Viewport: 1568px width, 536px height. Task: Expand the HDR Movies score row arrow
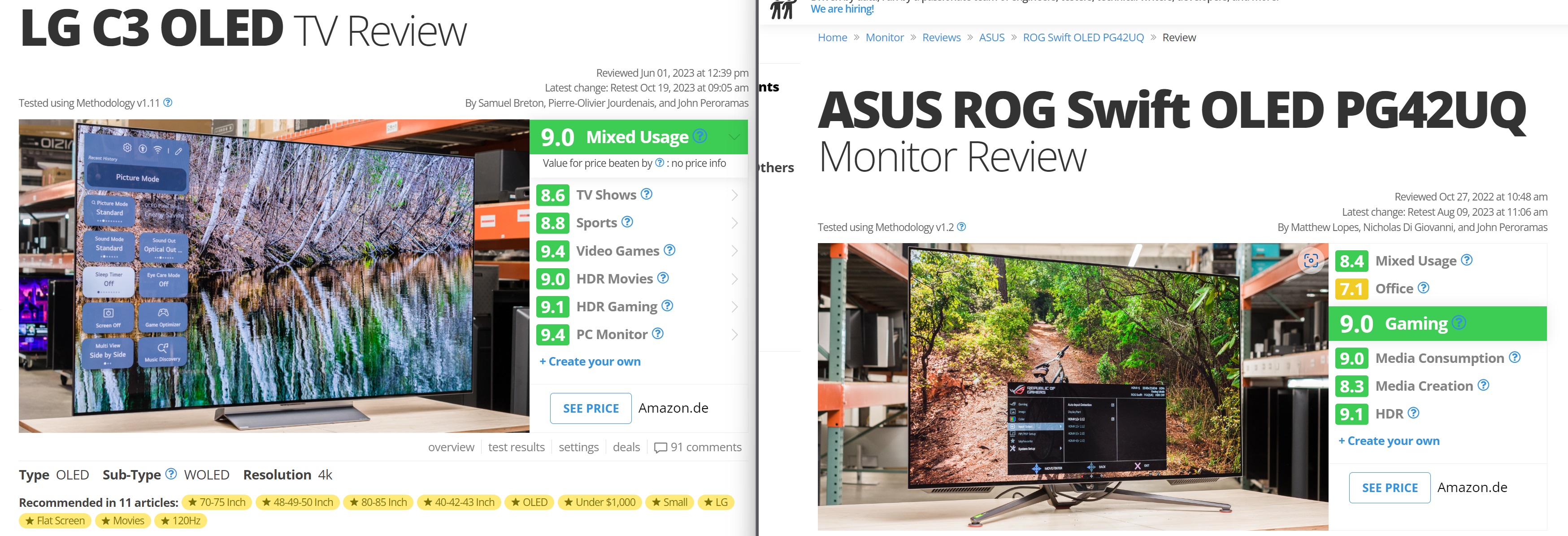[735, 279]
